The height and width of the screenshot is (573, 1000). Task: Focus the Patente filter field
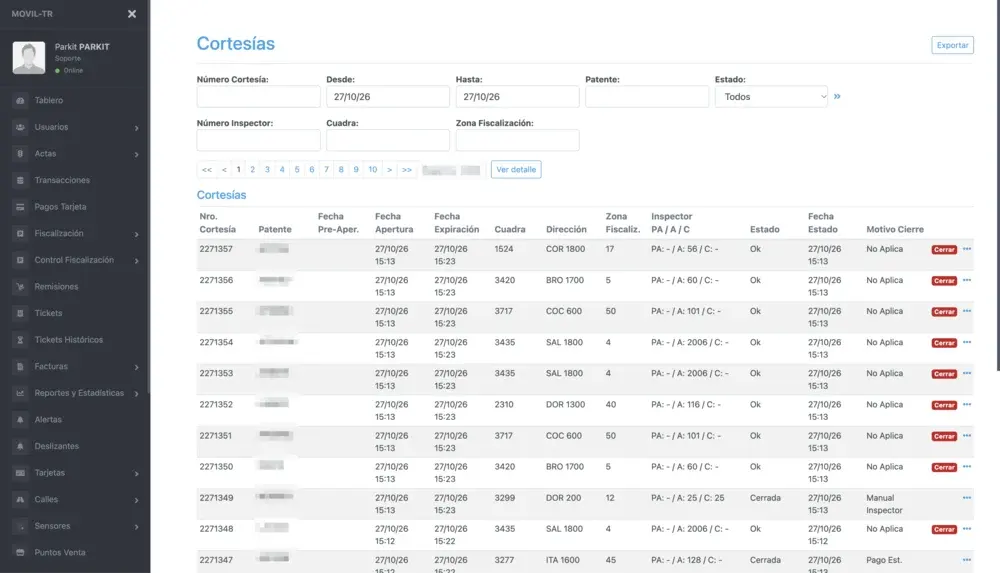click(x=647, y=97)
